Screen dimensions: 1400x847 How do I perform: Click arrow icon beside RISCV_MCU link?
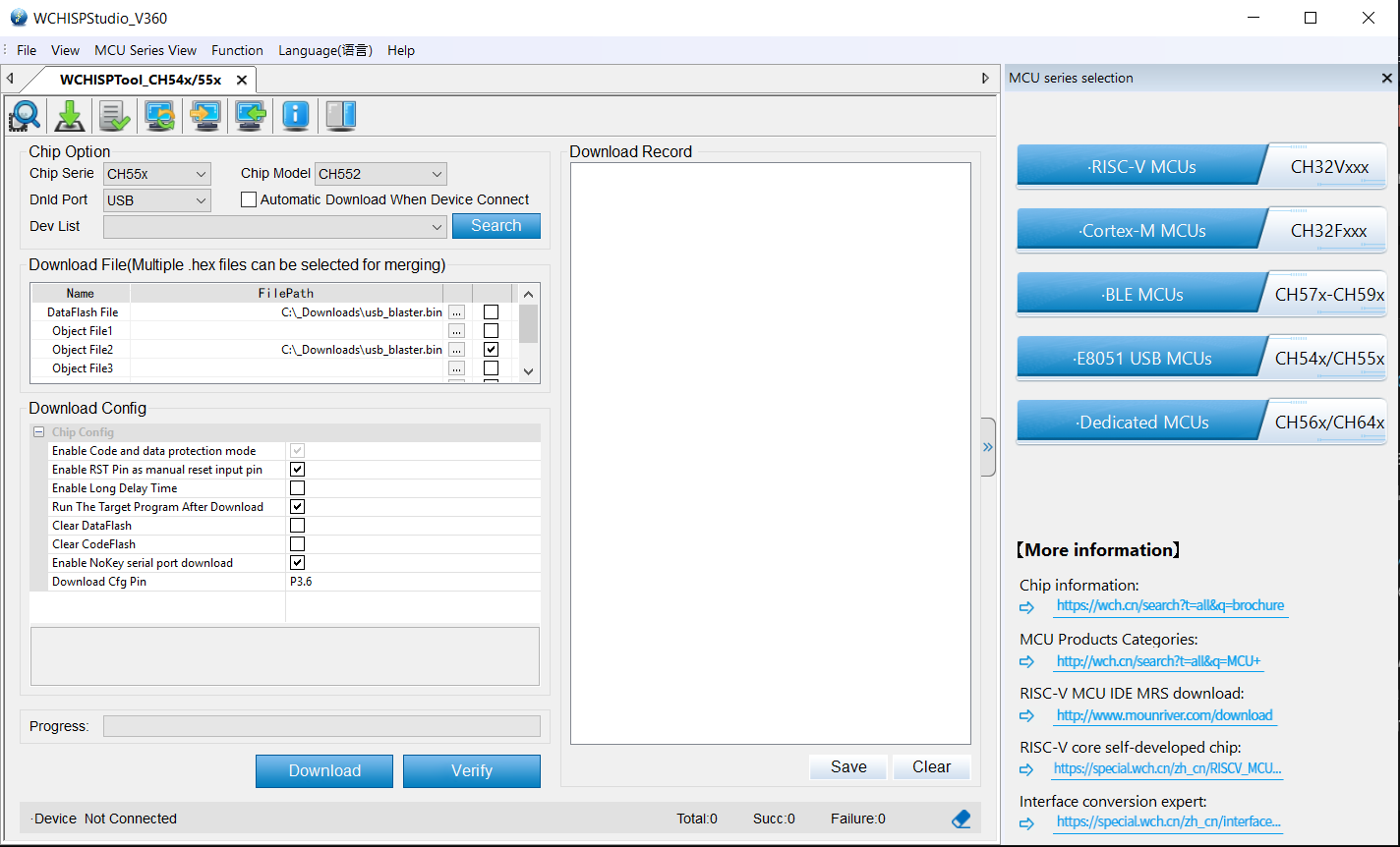pos(1027,769)
